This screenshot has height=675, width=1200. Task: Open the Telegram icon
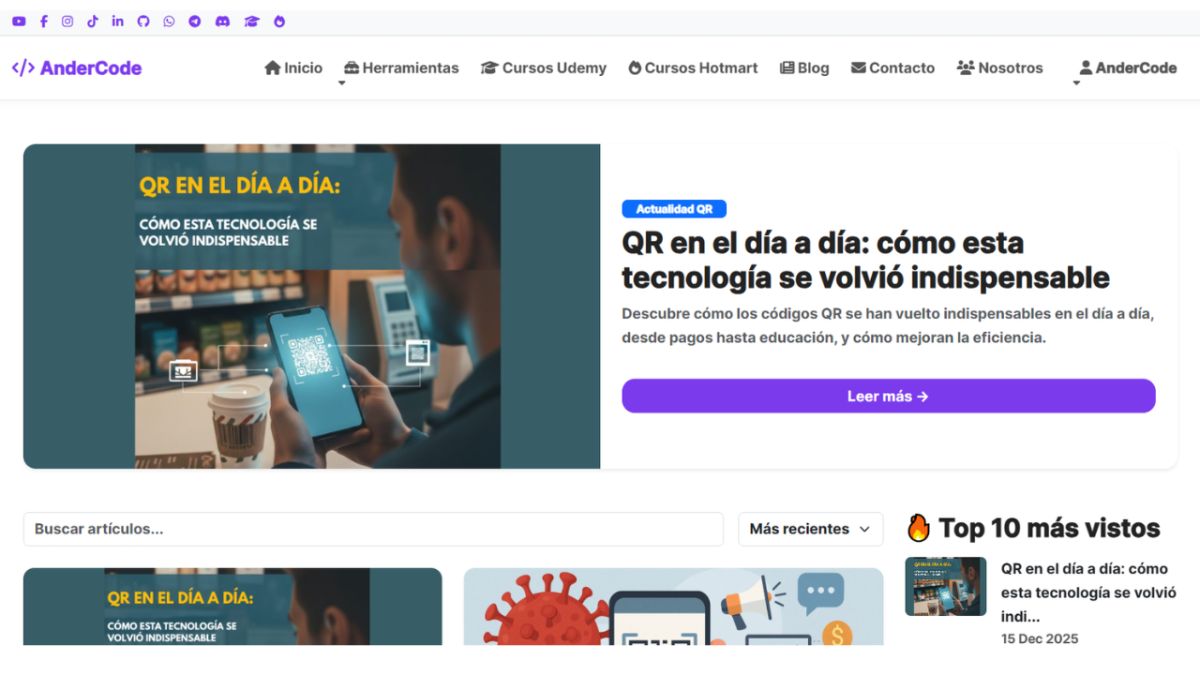(194, 21)
